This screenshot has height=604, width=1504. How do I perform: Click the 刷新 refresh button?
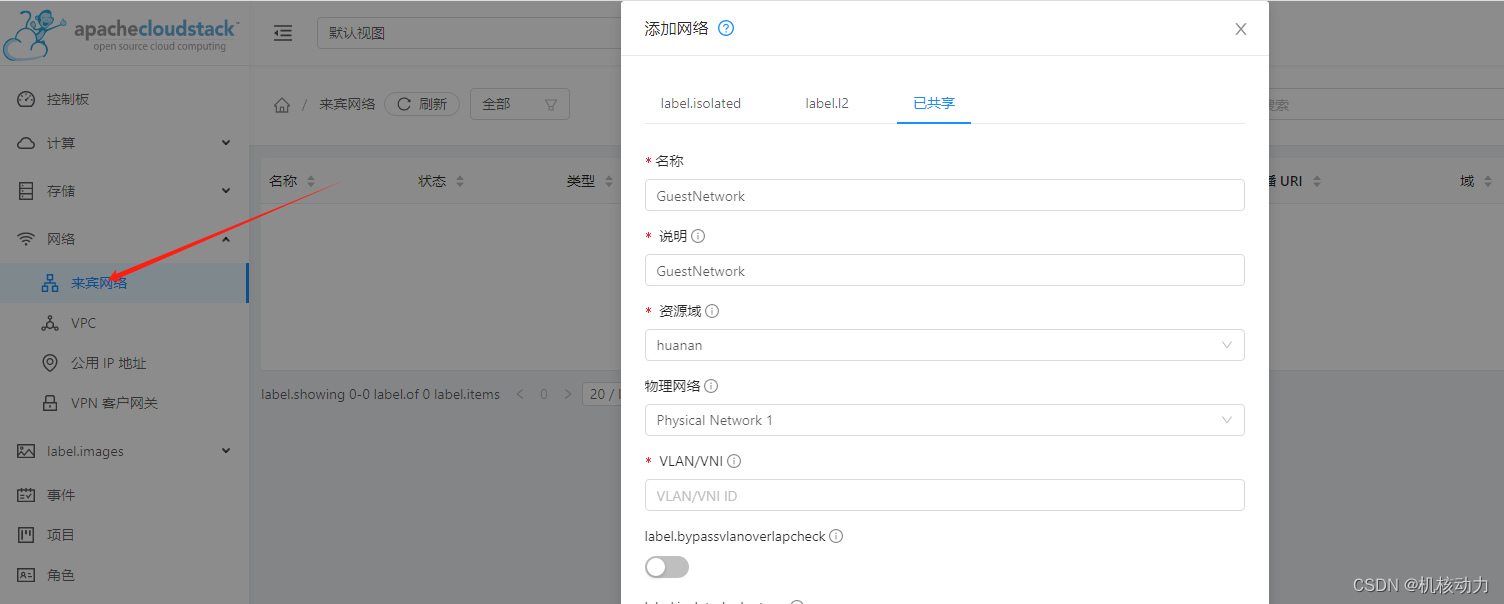421,103
